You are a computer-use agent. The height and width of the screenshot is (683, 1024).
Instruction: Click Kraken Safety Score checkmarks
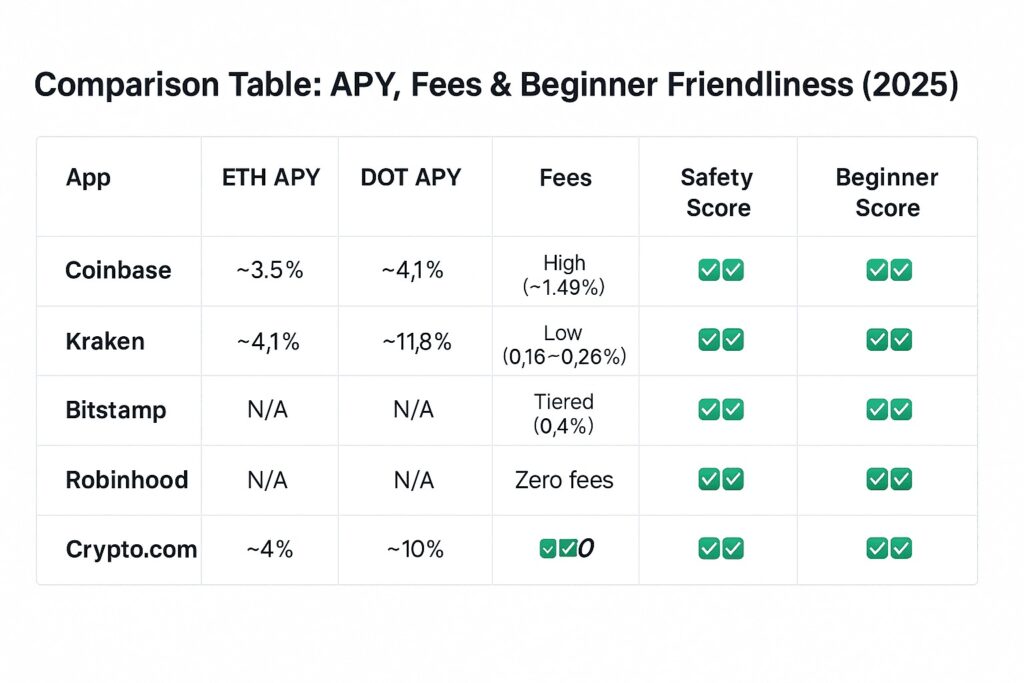point(721,340)
